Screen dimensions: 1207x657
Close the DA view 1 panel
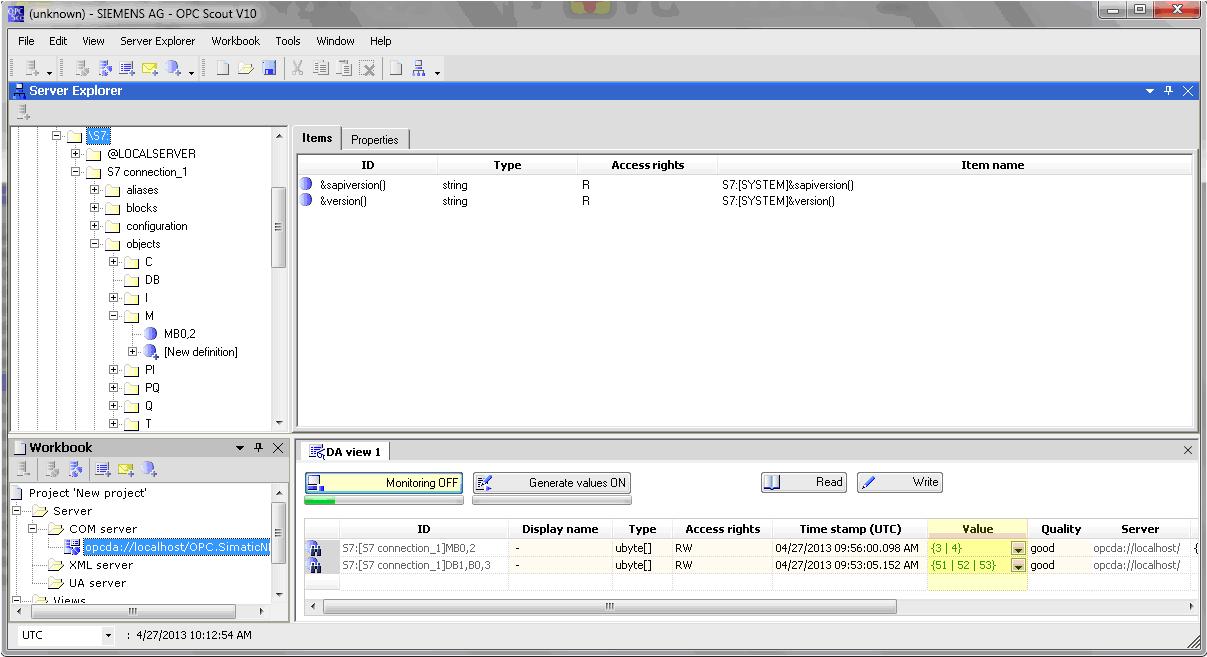click(x=1188, y=451)
